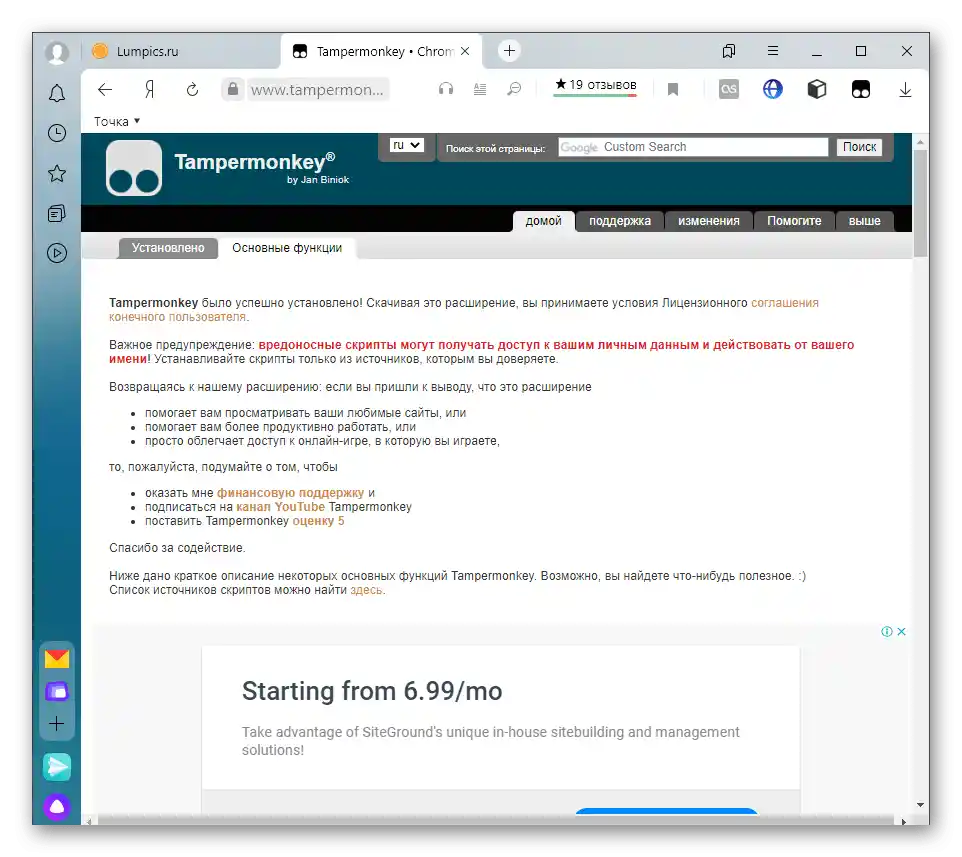This screenshot has width=962, height=857.
Task: Click the vertical scrollbar thumb
Action: coord(920,202)
